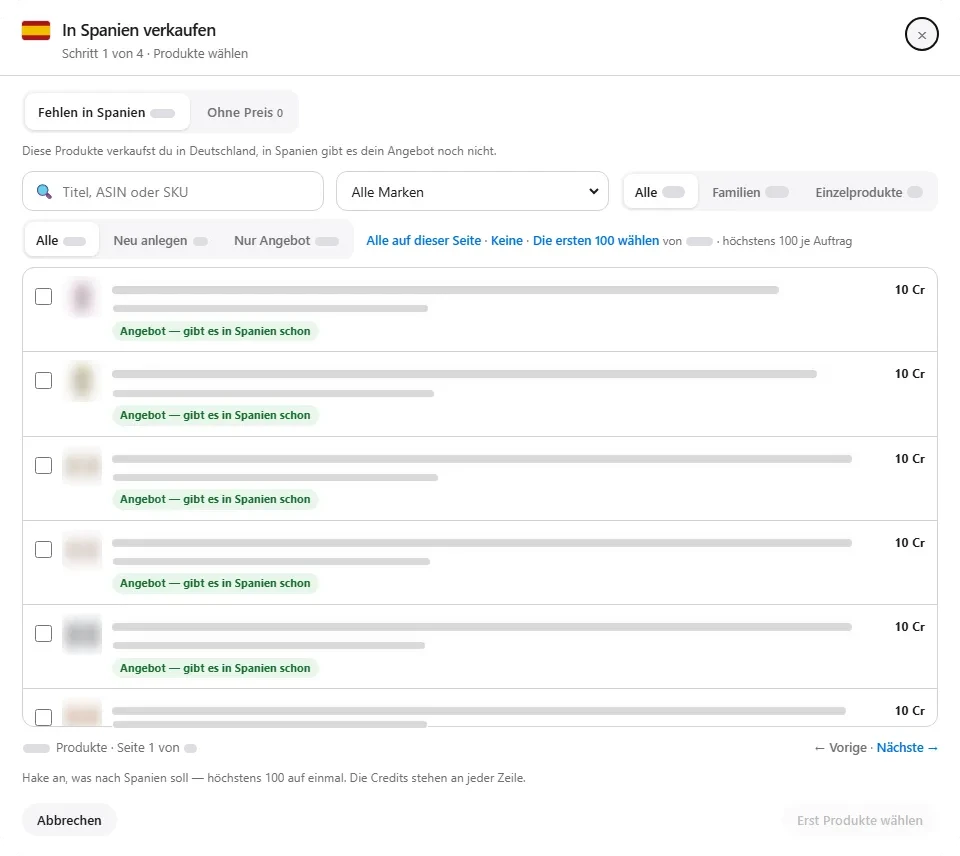This screenshot has height=856, width=960.
Task: Switch to the Fehlen in Spanien tab
Action: click(107, 113)
